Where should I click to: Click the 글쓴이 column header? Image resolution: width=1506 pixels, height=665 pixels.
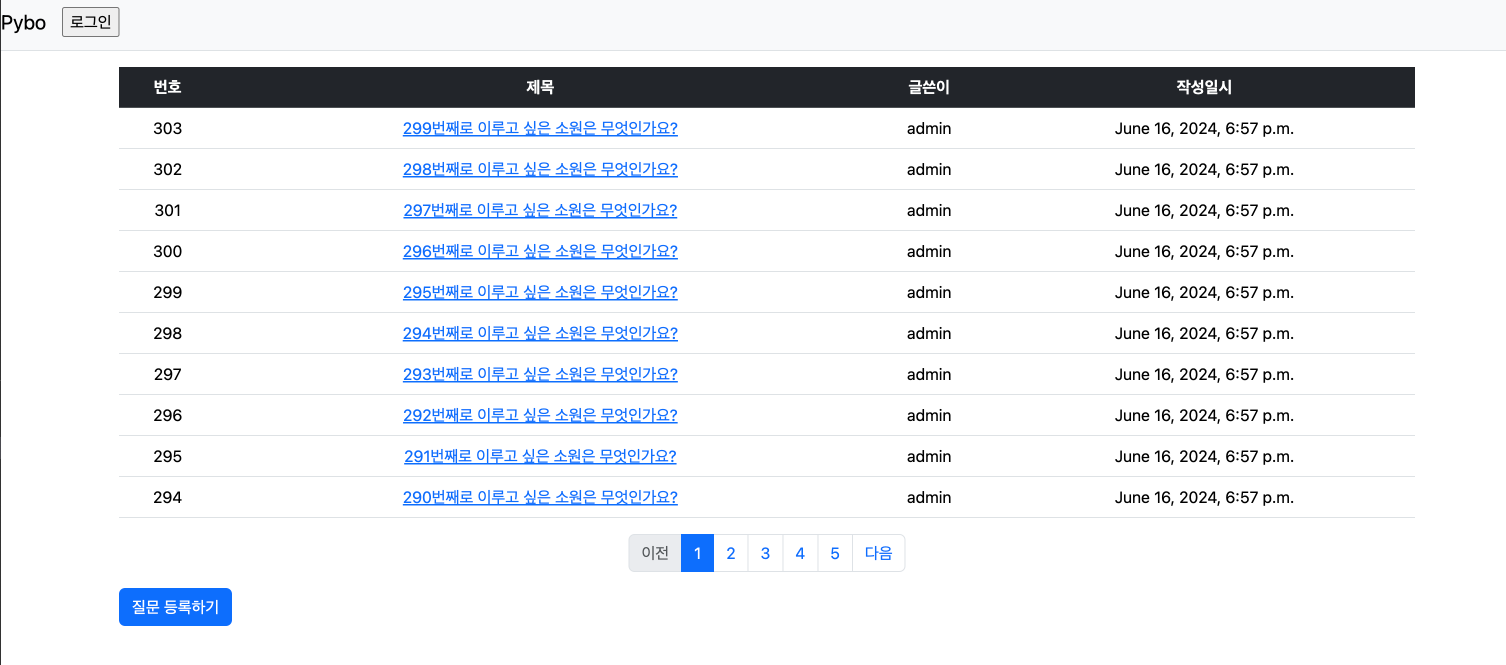(929, 87)
